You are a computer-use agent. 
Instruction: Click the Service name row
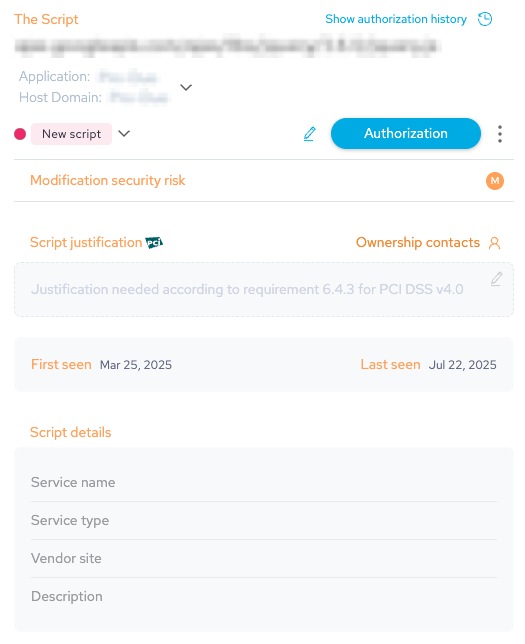point(264,482)
